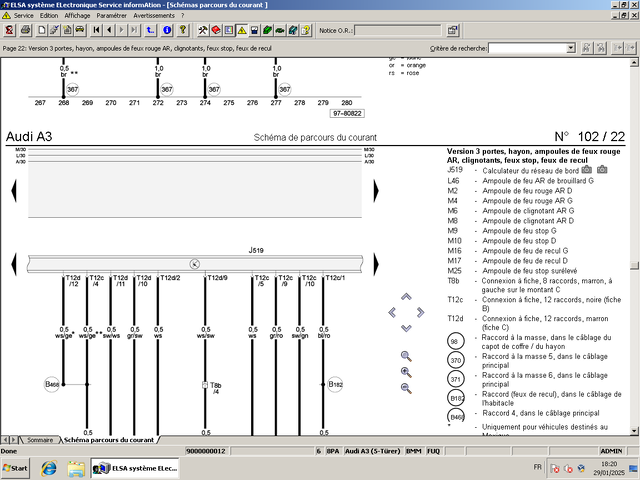Click the zoom-in magnifier icon
The image size is (640, 480).
pos(406,372)
